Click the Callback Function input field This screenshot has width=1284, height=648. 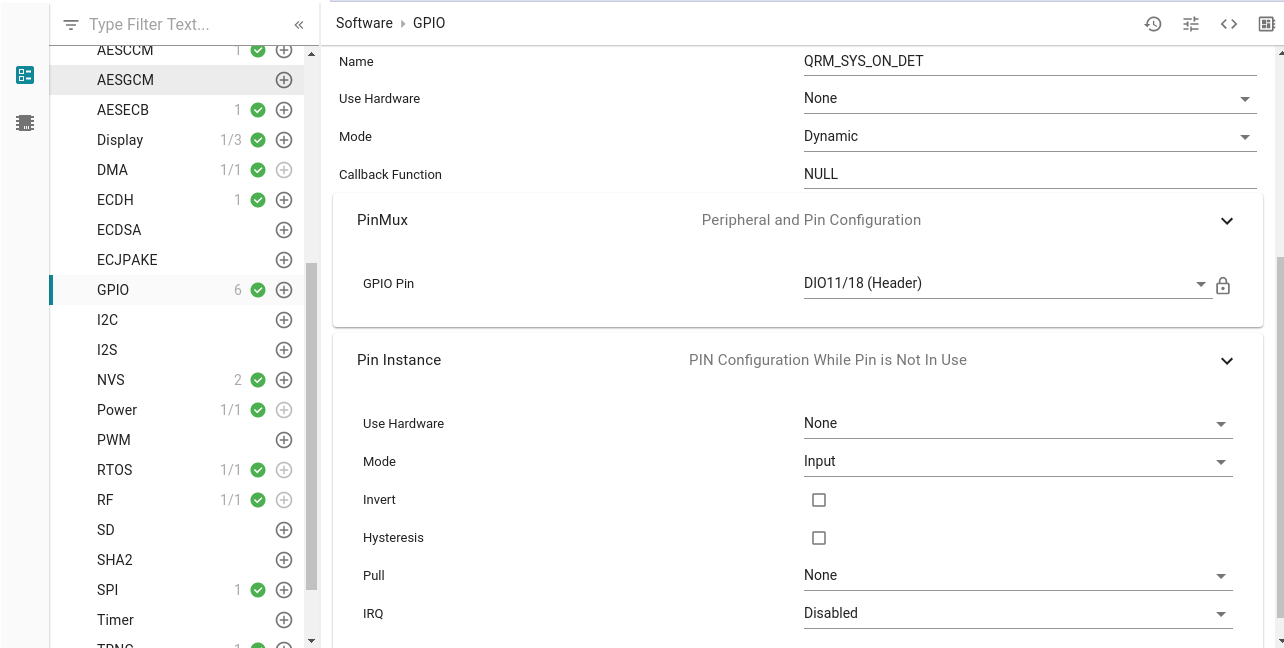tap(1029, 174)
